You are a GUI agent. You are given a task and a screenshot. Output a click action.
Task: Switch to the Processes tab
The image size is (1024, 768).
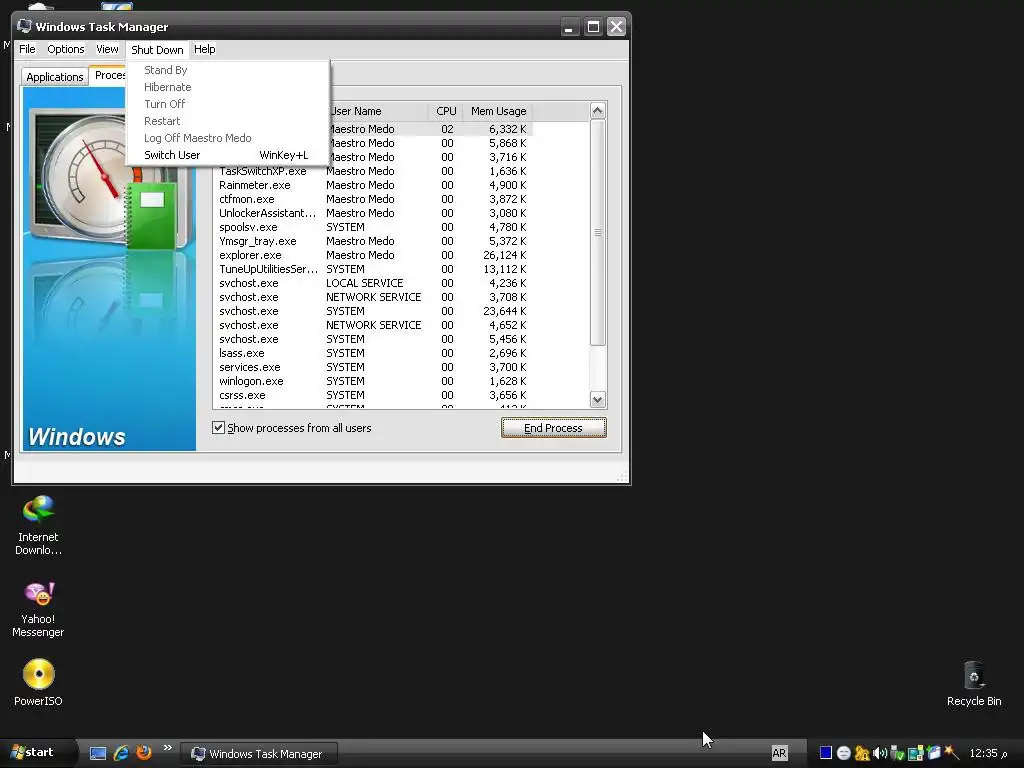click(x=108, y=75)
